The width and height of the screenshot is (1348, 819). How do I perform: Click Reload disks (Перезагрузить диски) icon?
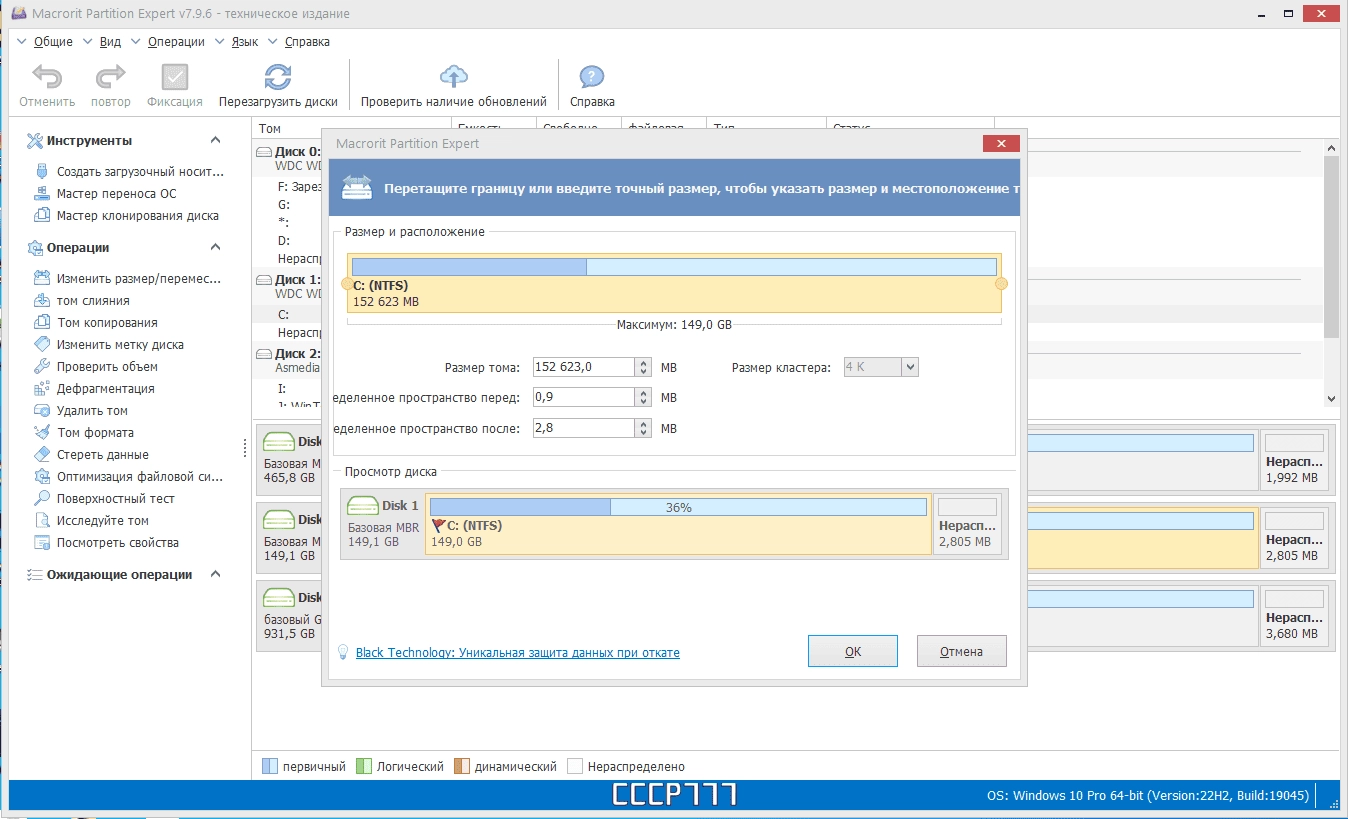click(x=278, y=77)
